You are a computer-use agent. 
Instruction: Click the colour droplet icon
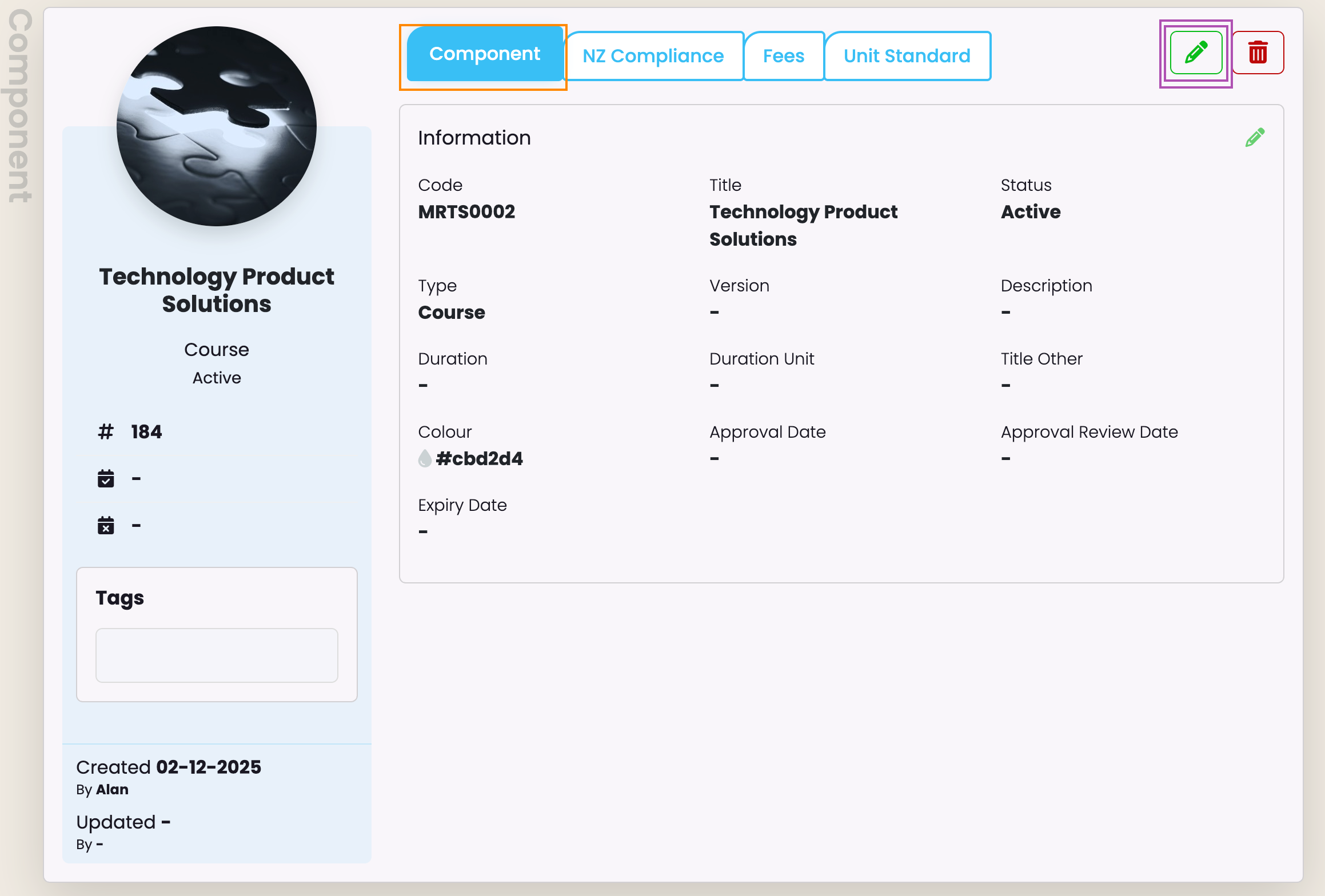pyautogui.click(x=425, y=458)
